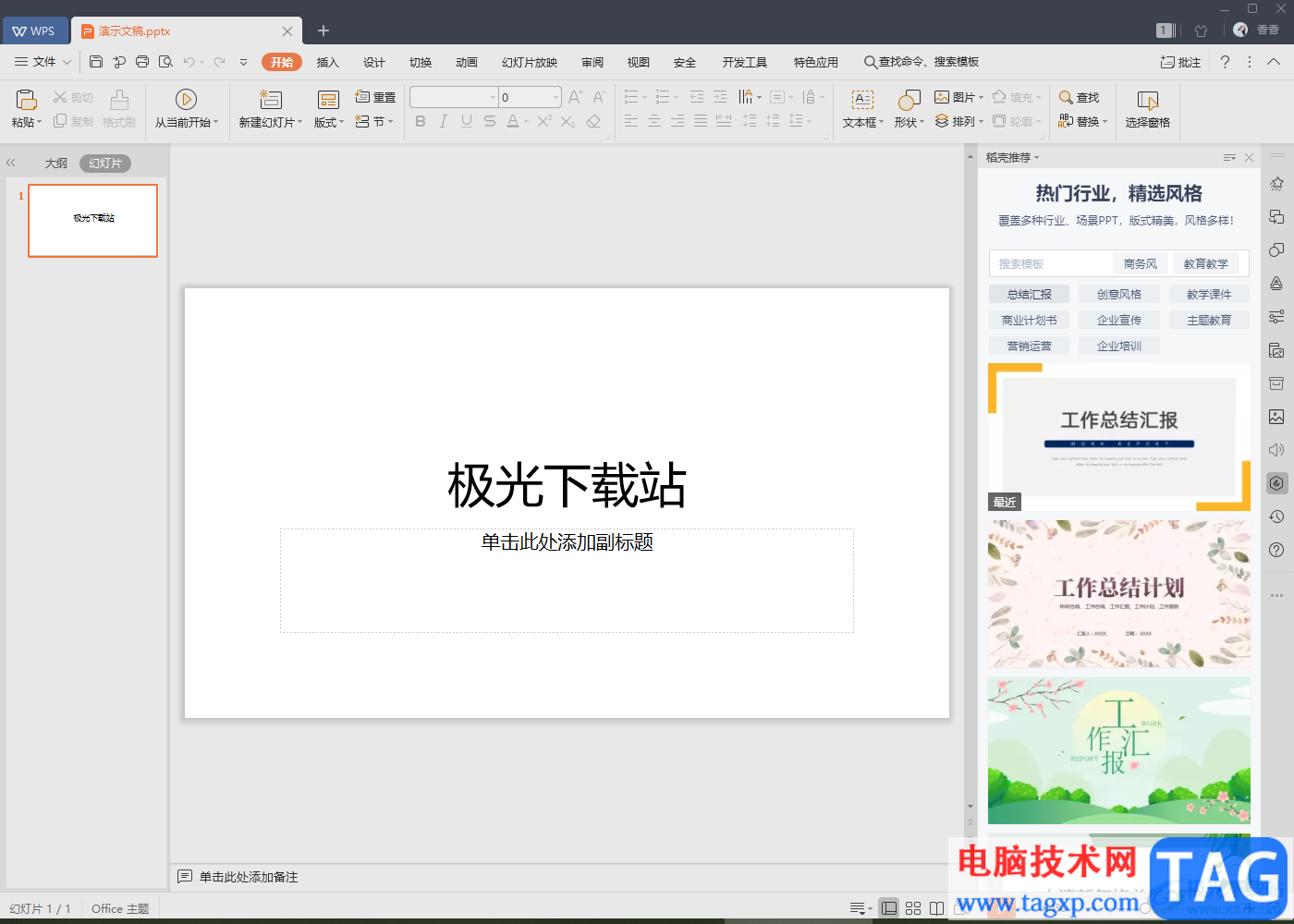The image size is (1294, 924).
Task: Click the skin/shirt icon in title bar
Action: coord(1201,30)
